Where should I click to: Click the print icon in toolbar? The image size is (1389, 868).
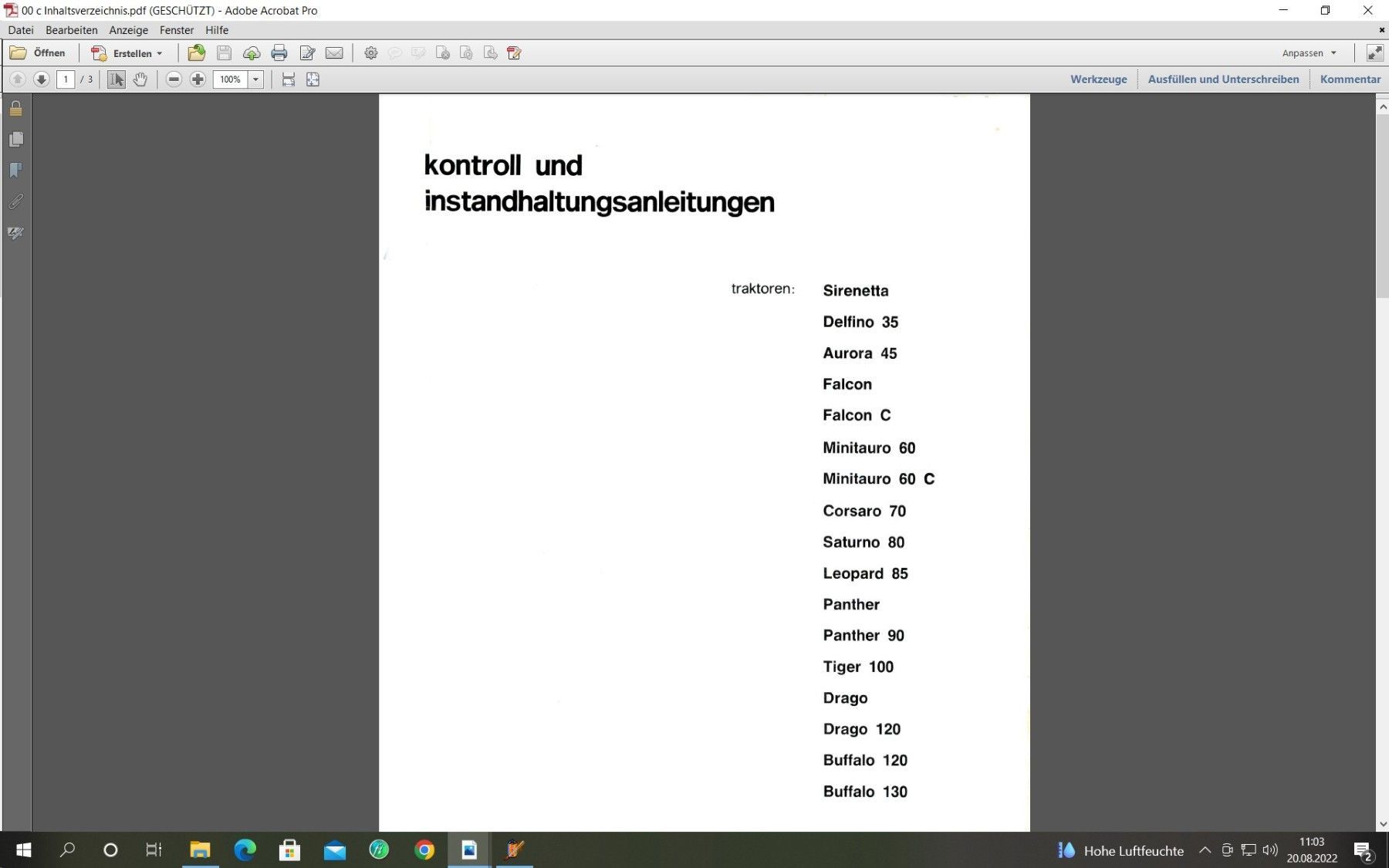tap(279, 53)
